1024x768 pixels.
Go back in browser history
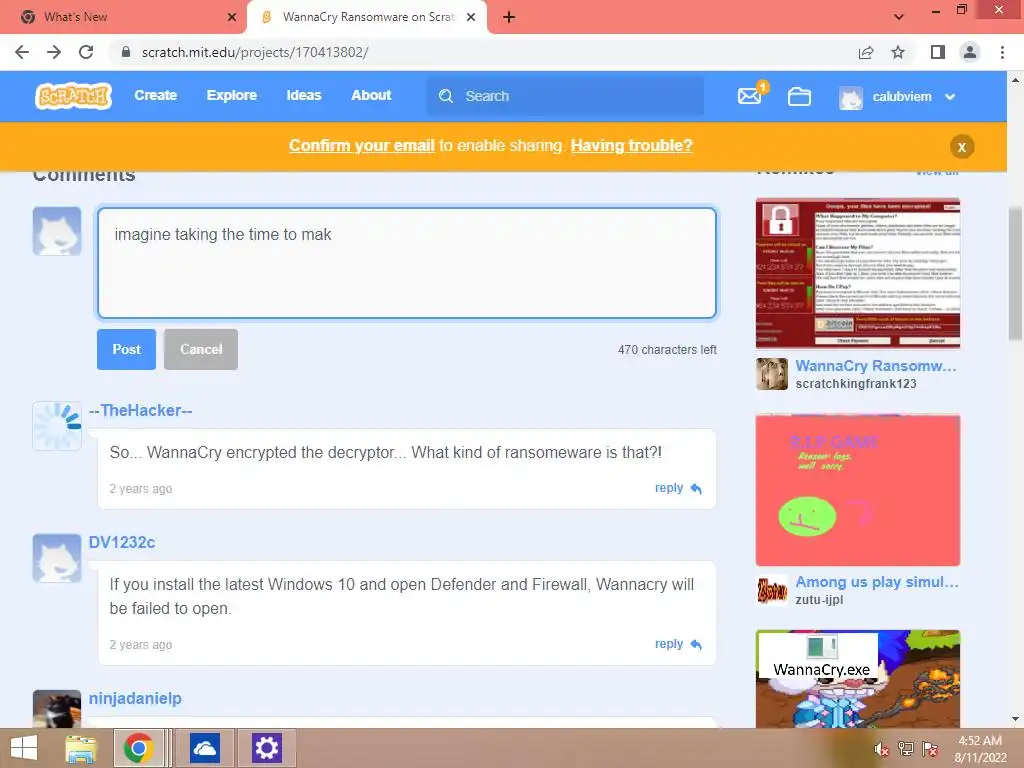(x=22, y=52)
